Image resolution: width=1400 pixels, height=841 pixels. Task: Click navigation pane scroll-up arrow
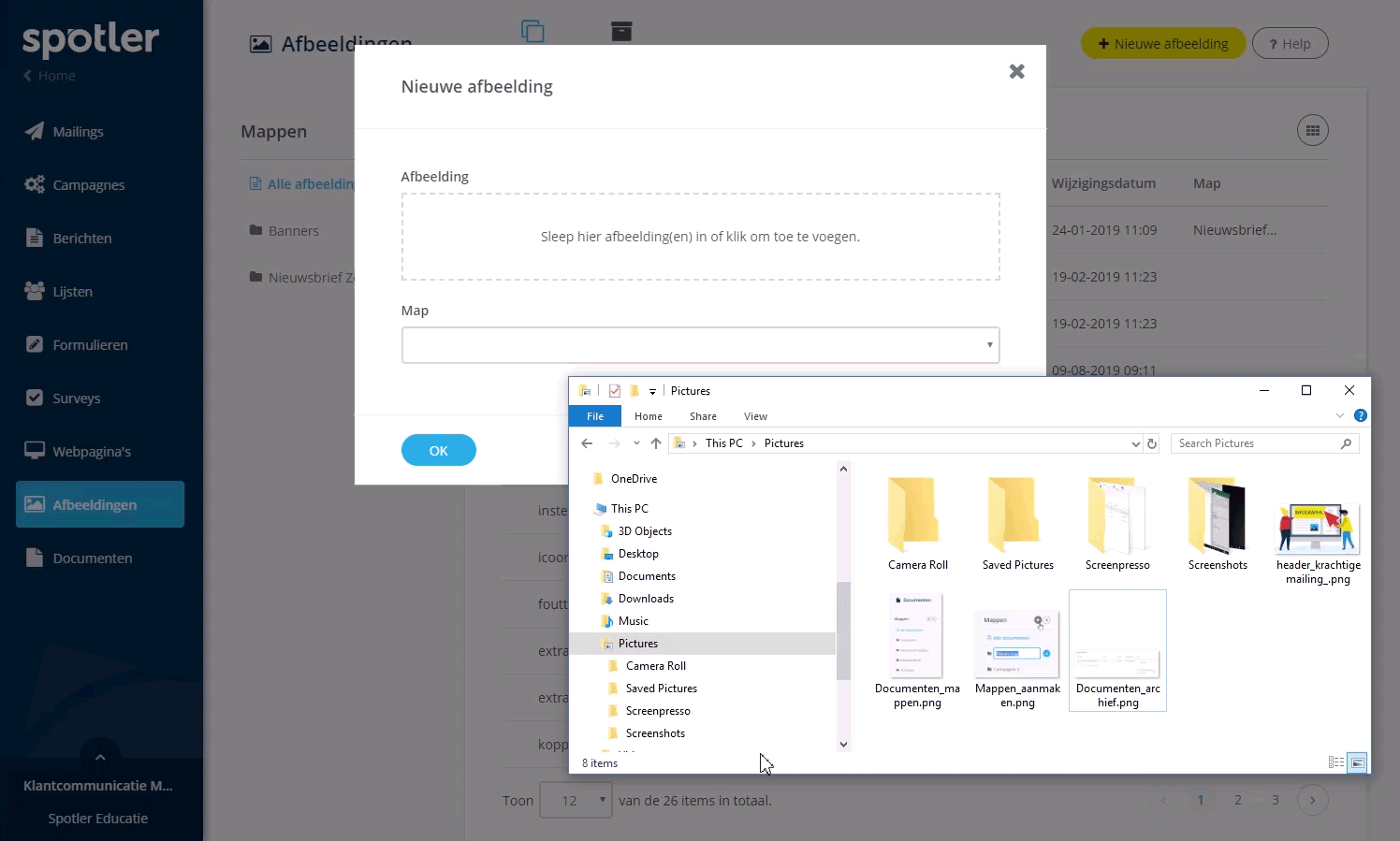click(843, 469)
